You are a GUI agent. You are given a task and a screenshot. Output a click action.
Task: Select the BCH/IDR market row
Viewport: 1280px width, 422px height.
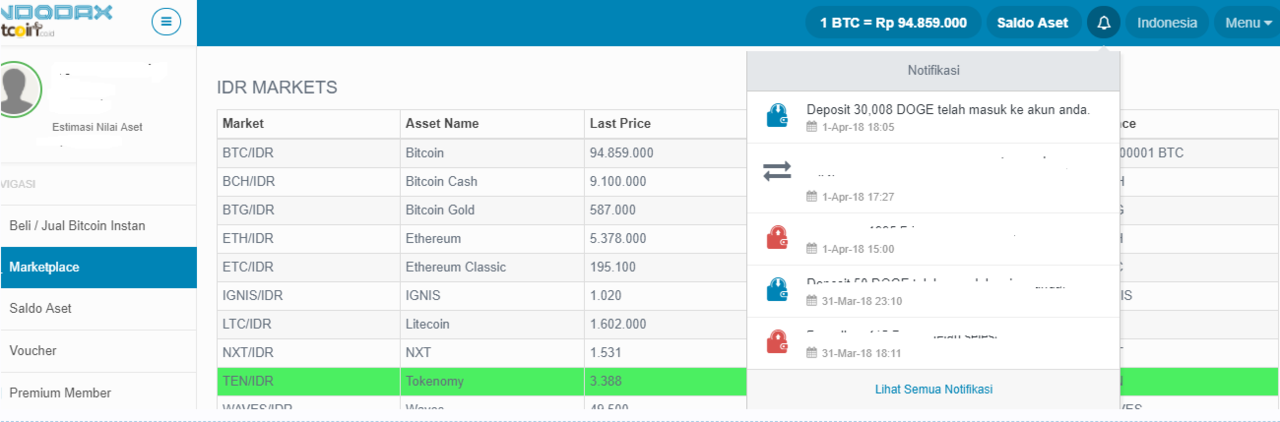point(482,182)
